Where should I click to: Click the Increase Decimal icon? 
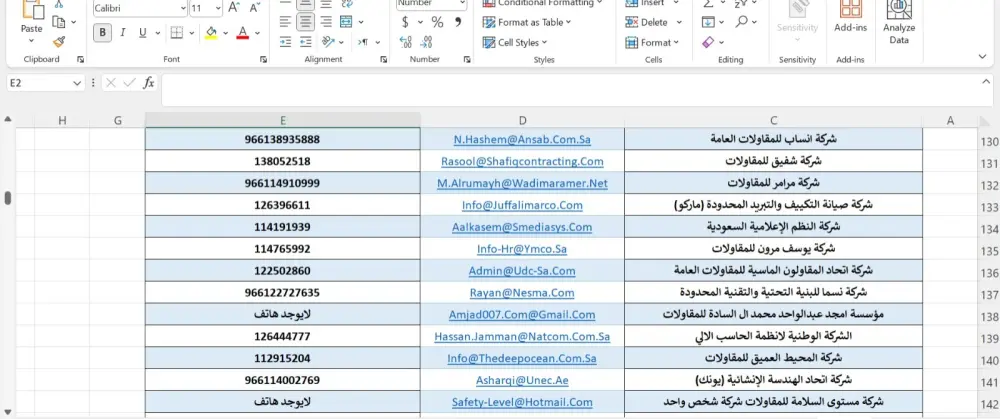click(x=406, y=42)
